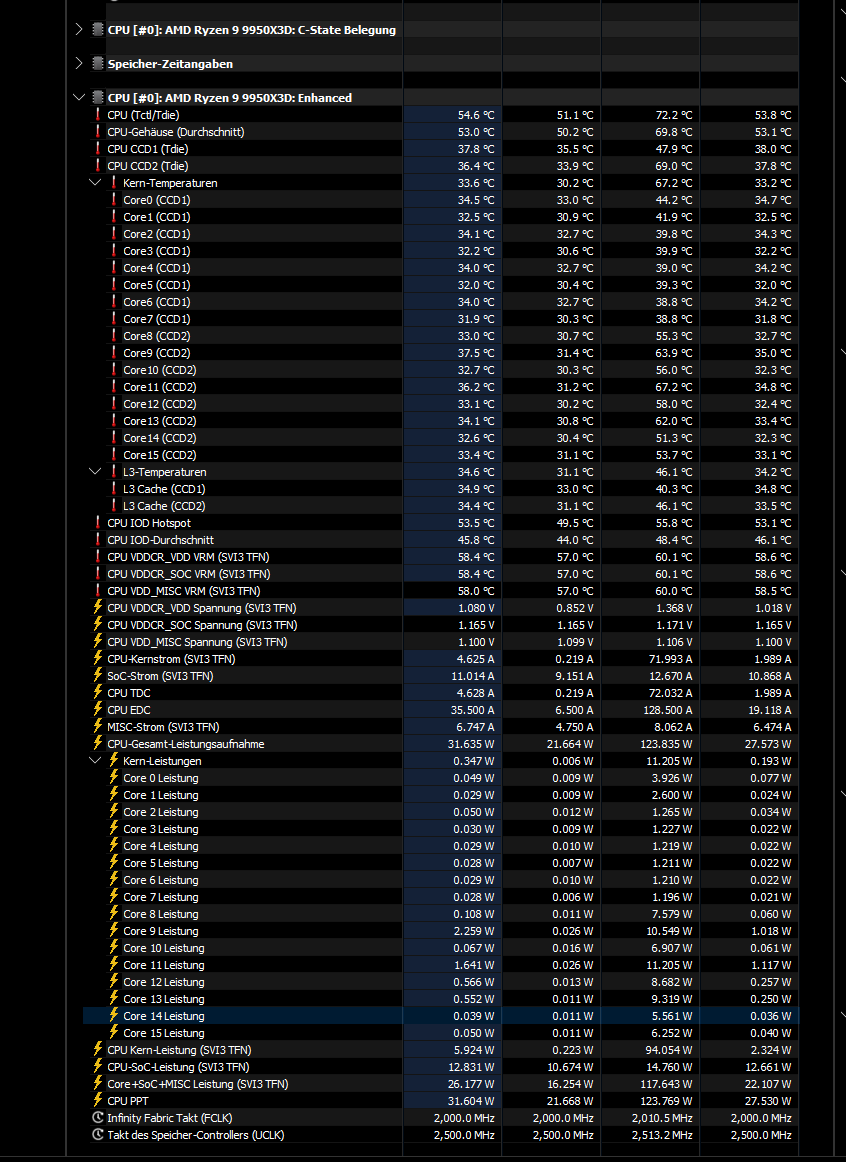Screen dimensions: 846x1162
Task: Click the L3 Cache (CCD1) thermometer icon
Action: click(x=113, y=488)
